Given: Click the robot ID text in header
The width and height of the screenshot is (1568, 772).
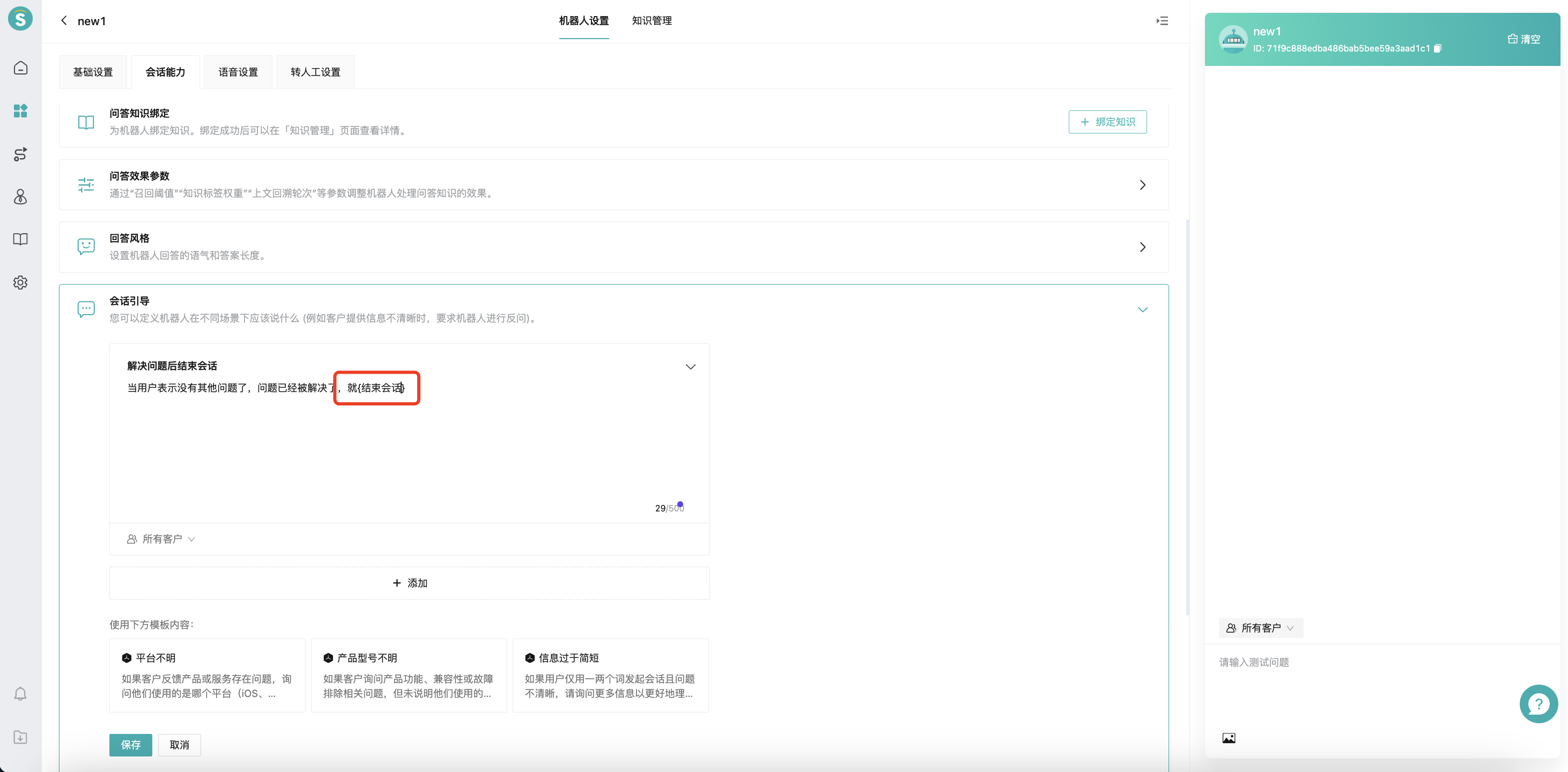Looking at the screenshot, I should click(1342, 49).
